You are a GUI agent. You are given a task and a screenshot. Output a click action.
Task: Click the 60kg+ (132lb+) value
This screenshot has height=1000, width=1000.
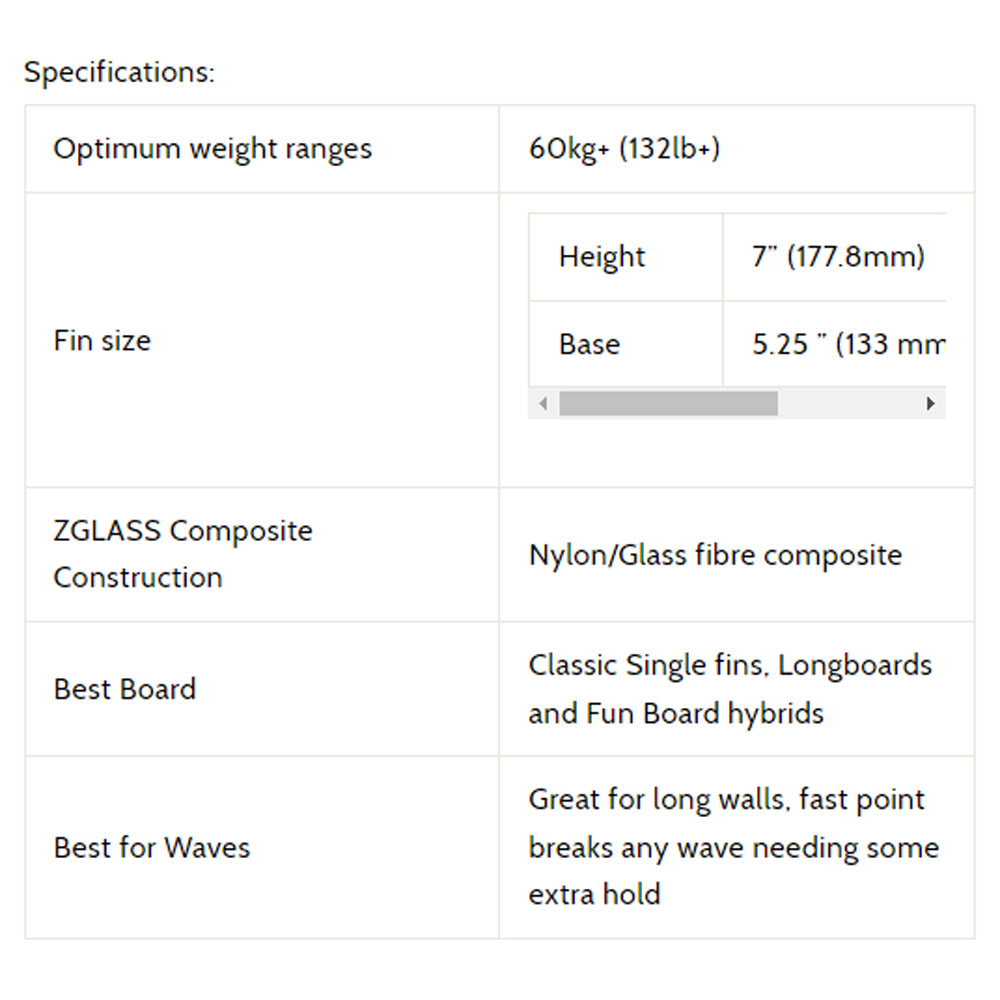[x=624, y=149]
